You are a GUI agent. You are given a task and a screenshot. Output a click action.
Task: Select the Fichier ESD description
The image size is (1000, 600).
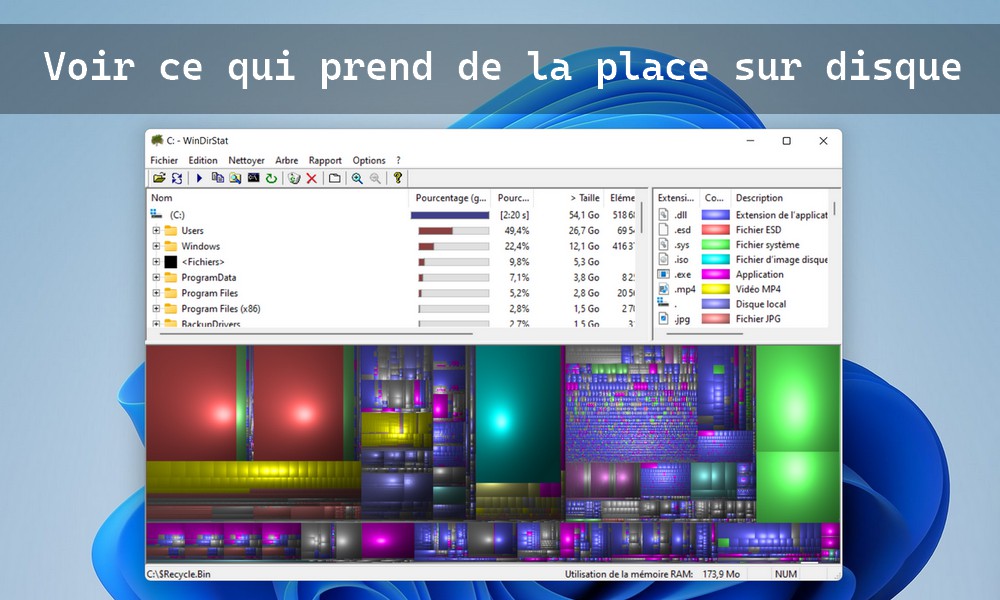pyautogui.click(x=758, y=230)
